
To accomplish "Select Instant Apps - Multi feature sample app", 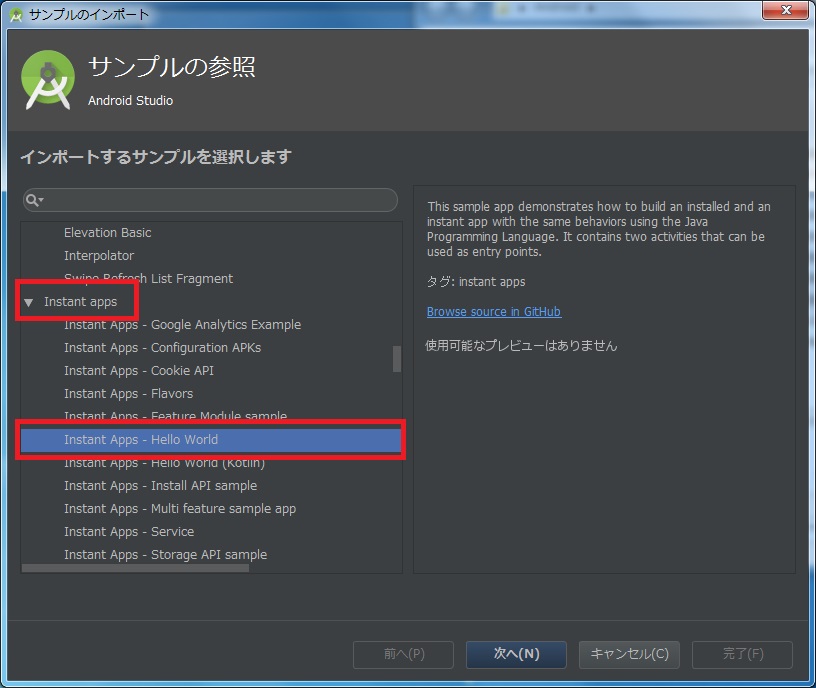I will point(180,508).
